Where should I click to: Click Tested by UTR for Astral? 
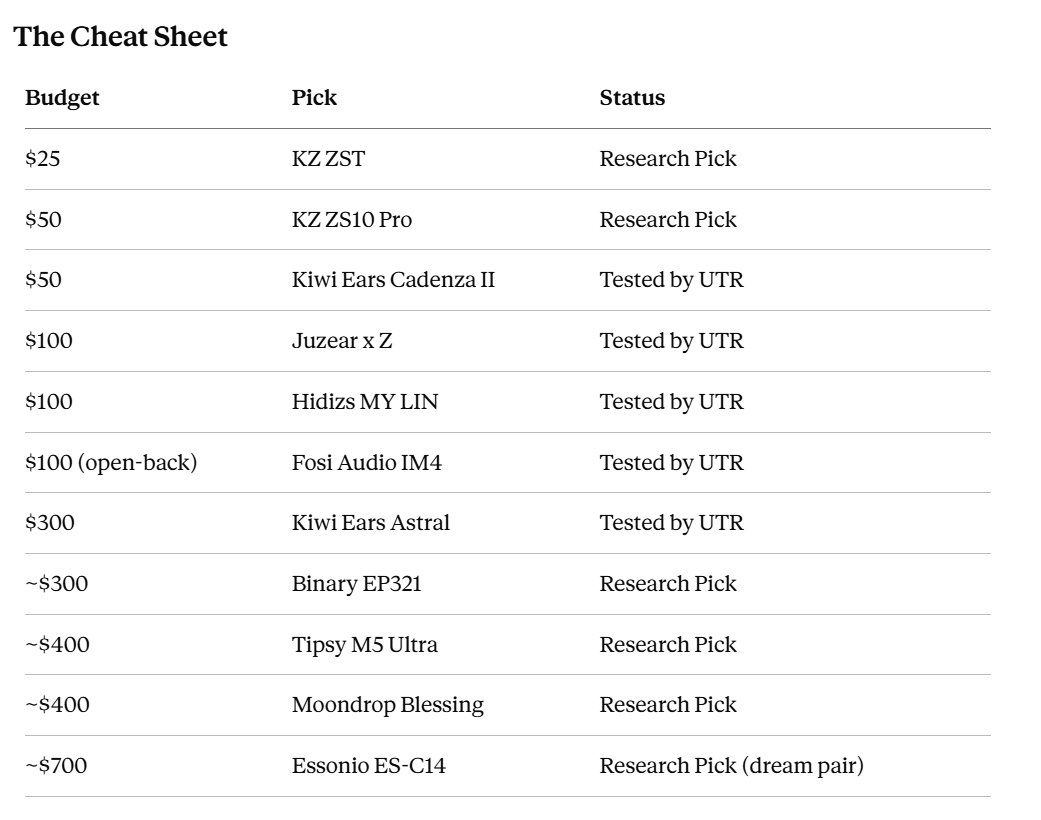671,523
